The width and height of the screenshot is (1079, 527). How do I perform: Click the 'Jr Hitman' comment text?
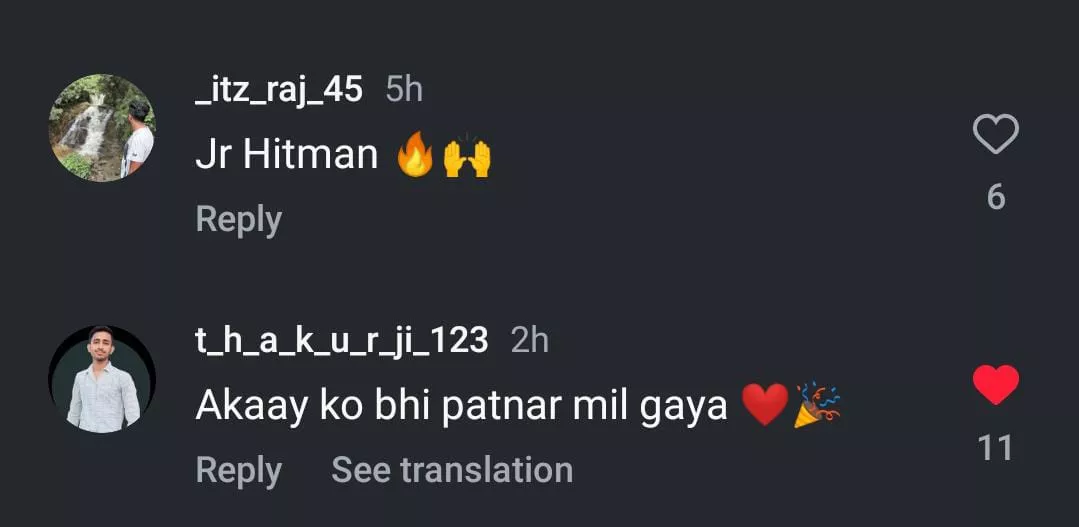[287, 156]
